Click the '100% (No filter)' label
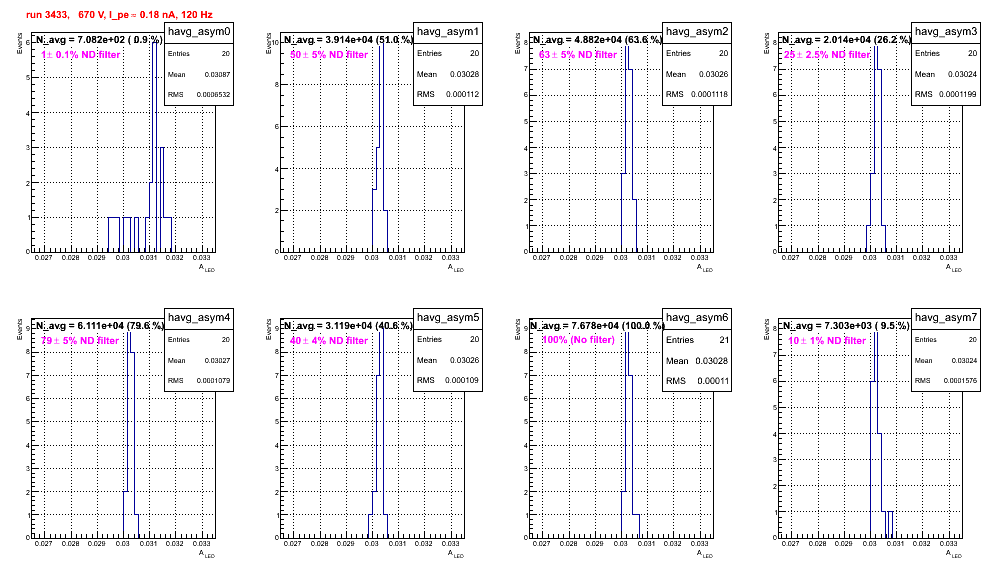Image resolution: width=996 pixels, height=572 pixels. [x=579, y=340]
